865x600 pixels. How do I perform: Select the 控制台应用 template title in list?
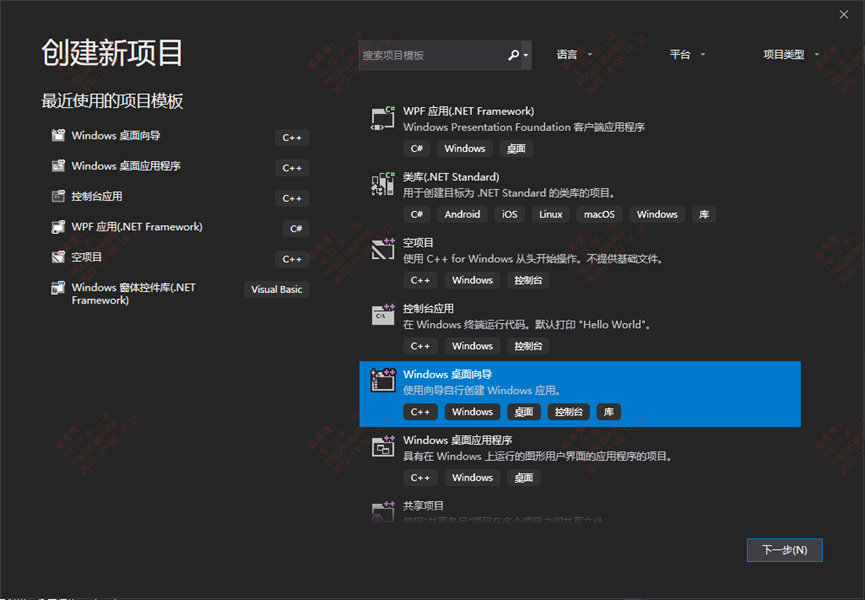[x=428, y=308]
